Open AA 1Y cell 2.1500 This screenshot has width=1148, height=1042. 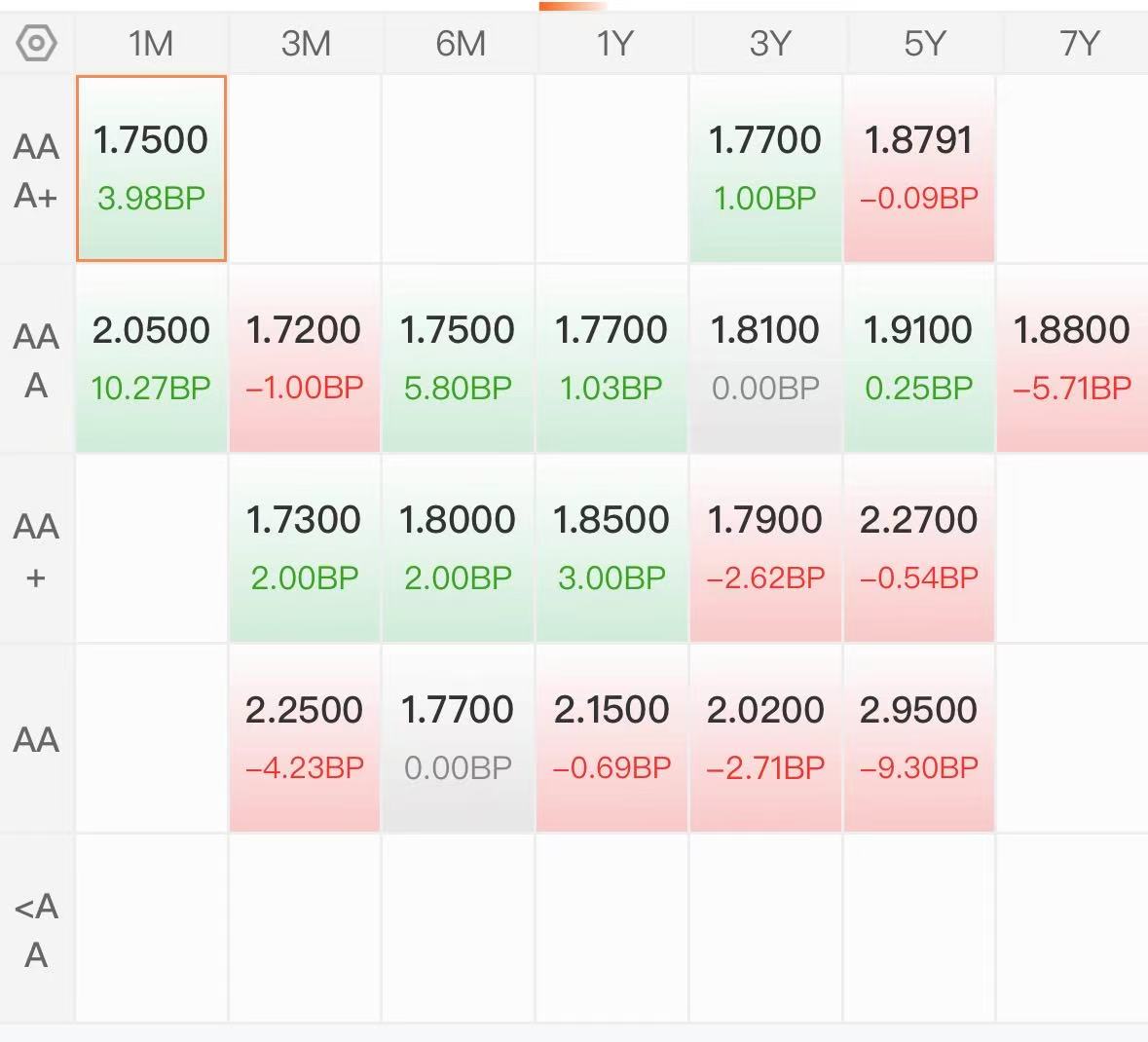pyautogui.click(x=612, y=738)
